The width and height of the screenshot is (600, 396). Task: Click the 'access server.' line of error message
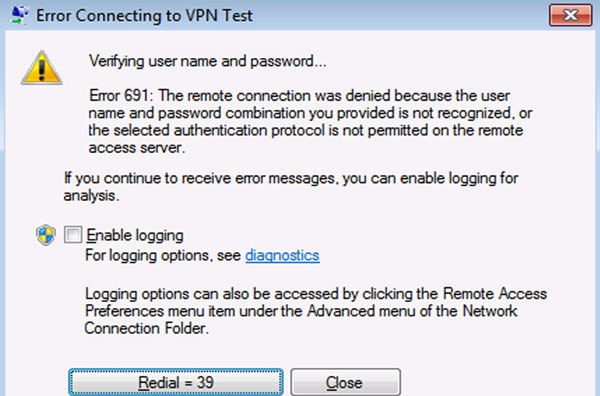point(137,148)
